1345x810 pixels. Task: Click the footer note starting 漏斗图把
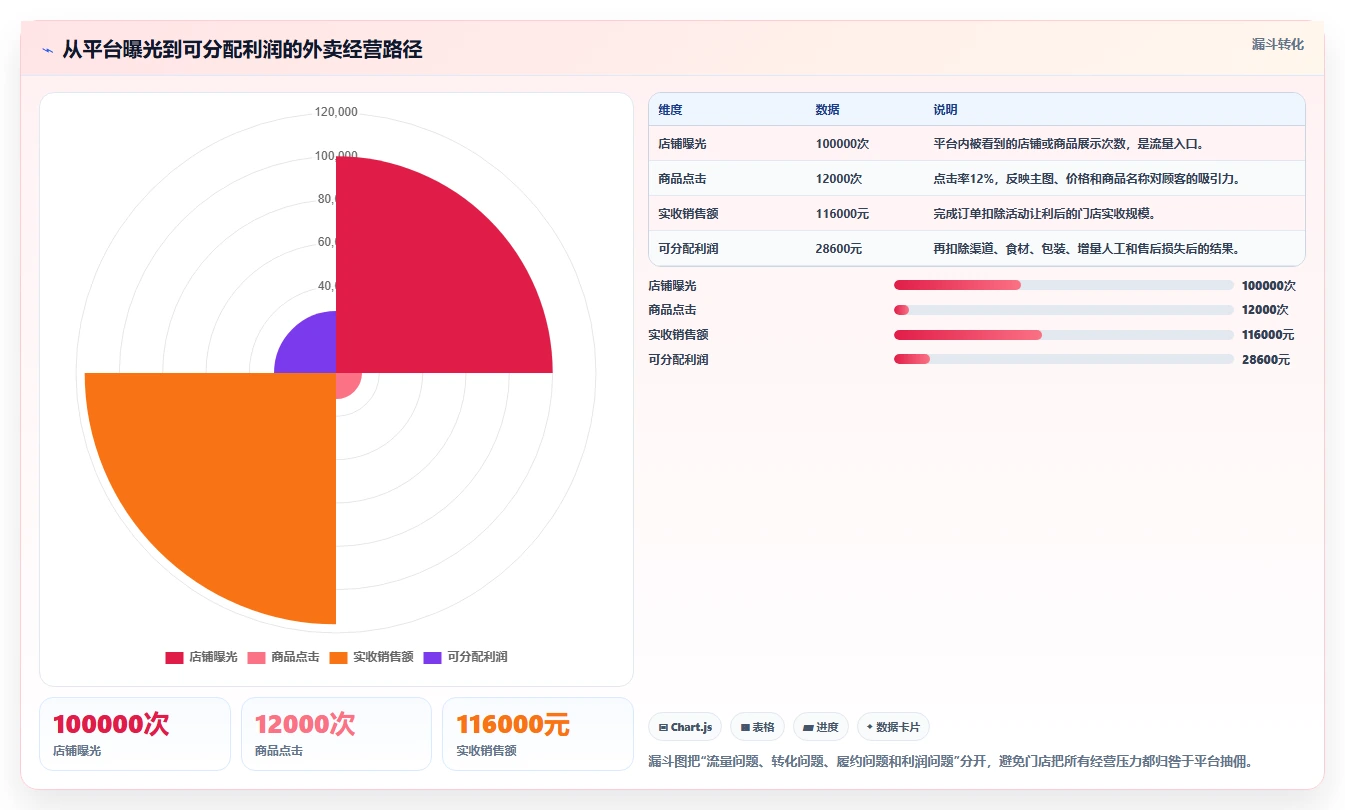tap(951, 761)
